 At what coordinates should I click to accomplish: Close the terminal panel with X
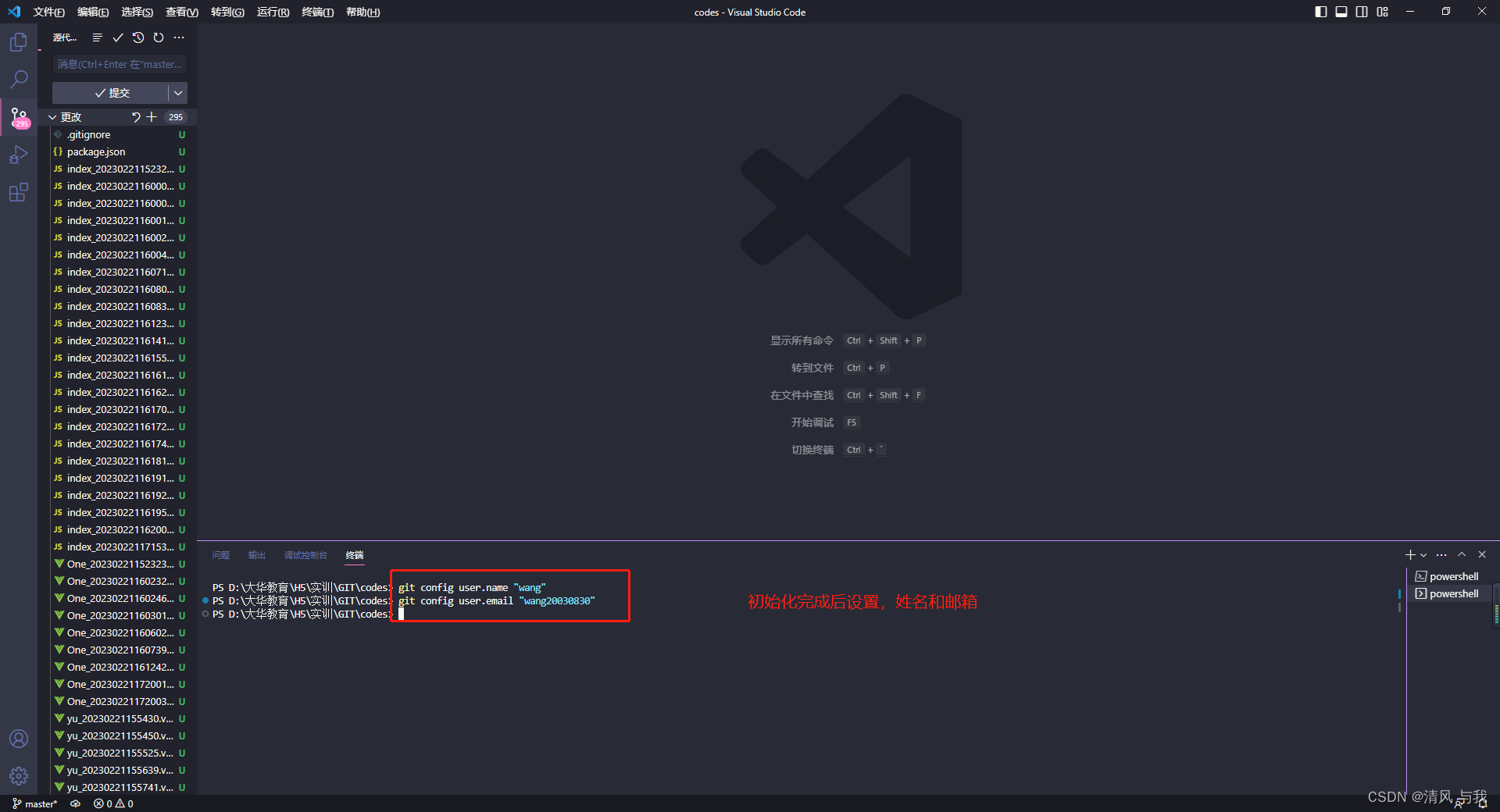coord(1482,554)
